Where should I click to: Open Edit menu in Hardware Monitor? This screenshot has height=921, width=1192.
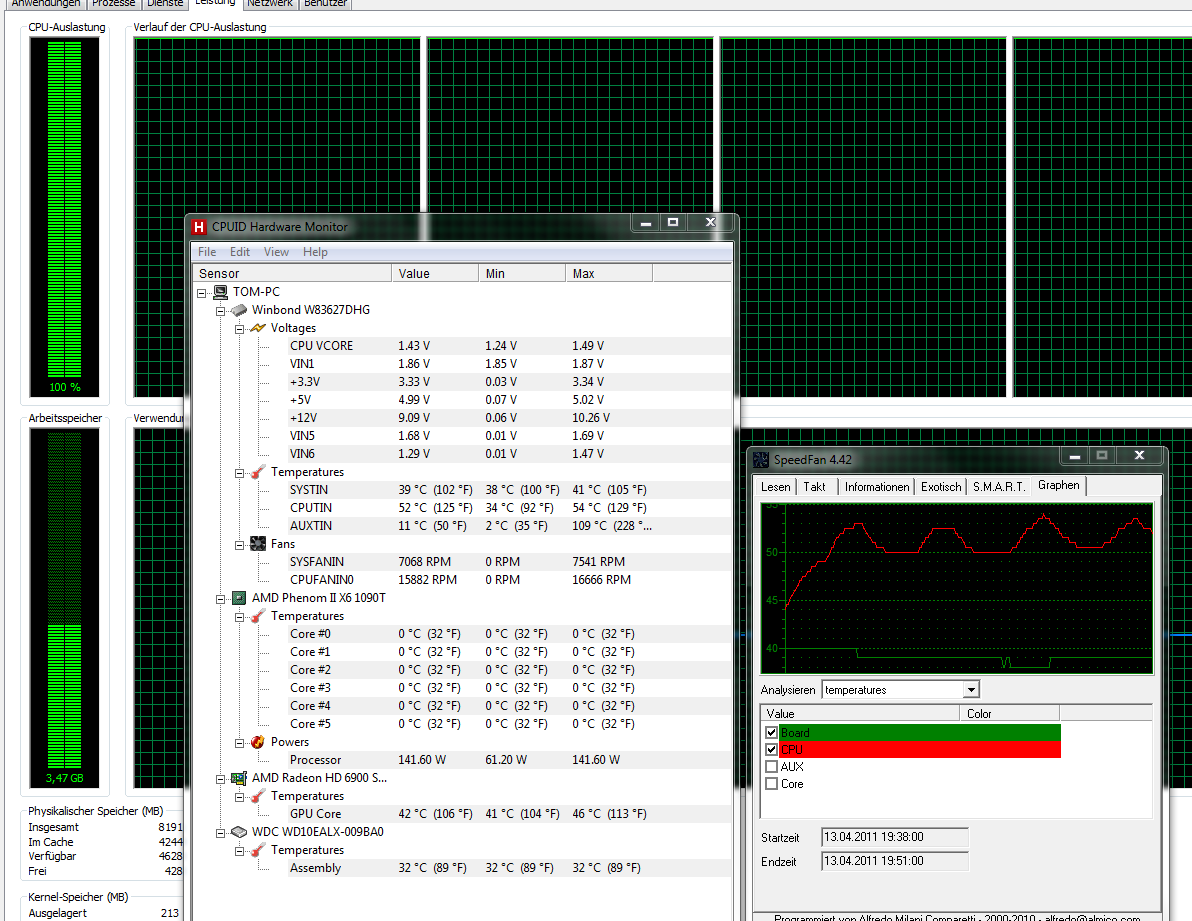tap(239, 252)
